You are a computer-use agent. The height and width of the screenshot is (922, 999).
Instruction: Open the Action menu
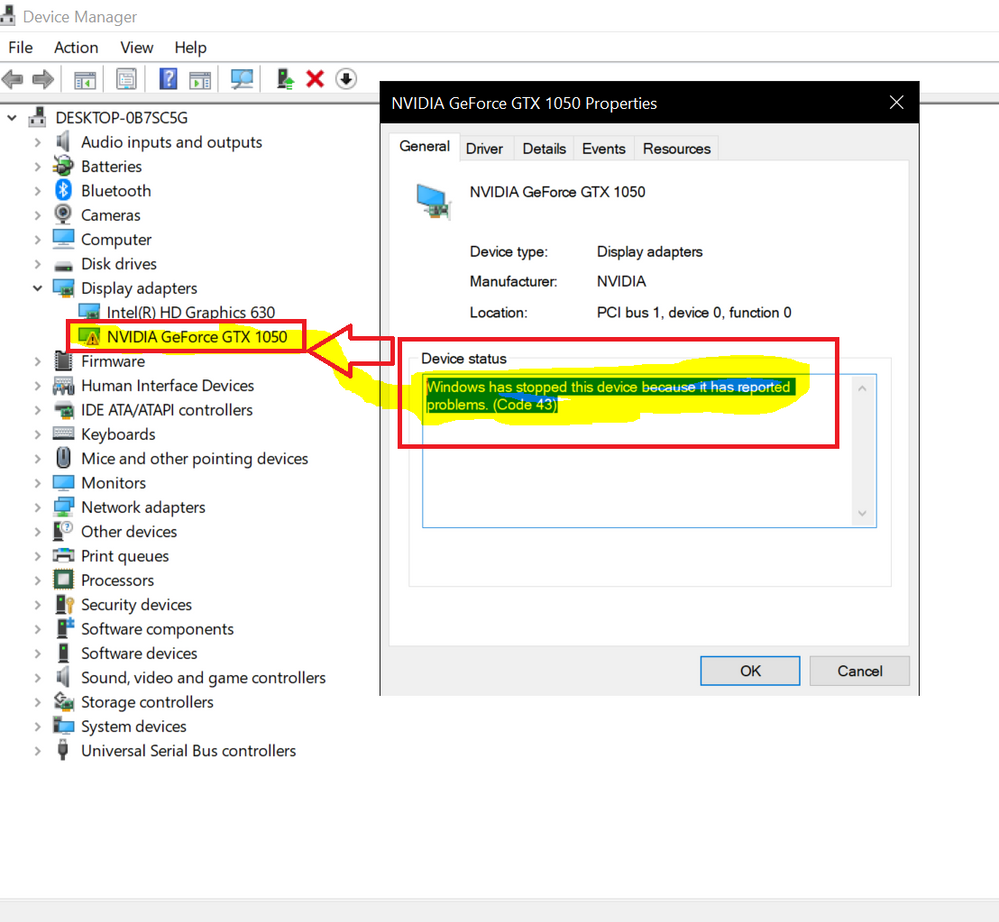pos(76,48)
